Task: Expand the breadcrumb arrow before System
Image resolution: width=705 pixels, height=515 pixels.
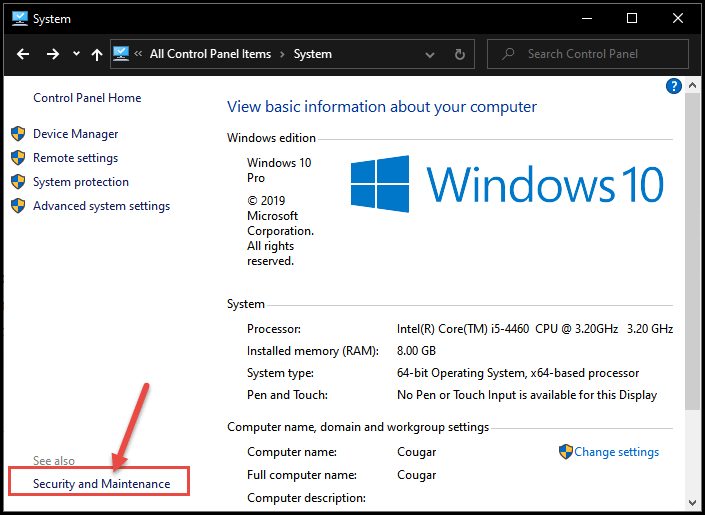Action: [282, 54]
